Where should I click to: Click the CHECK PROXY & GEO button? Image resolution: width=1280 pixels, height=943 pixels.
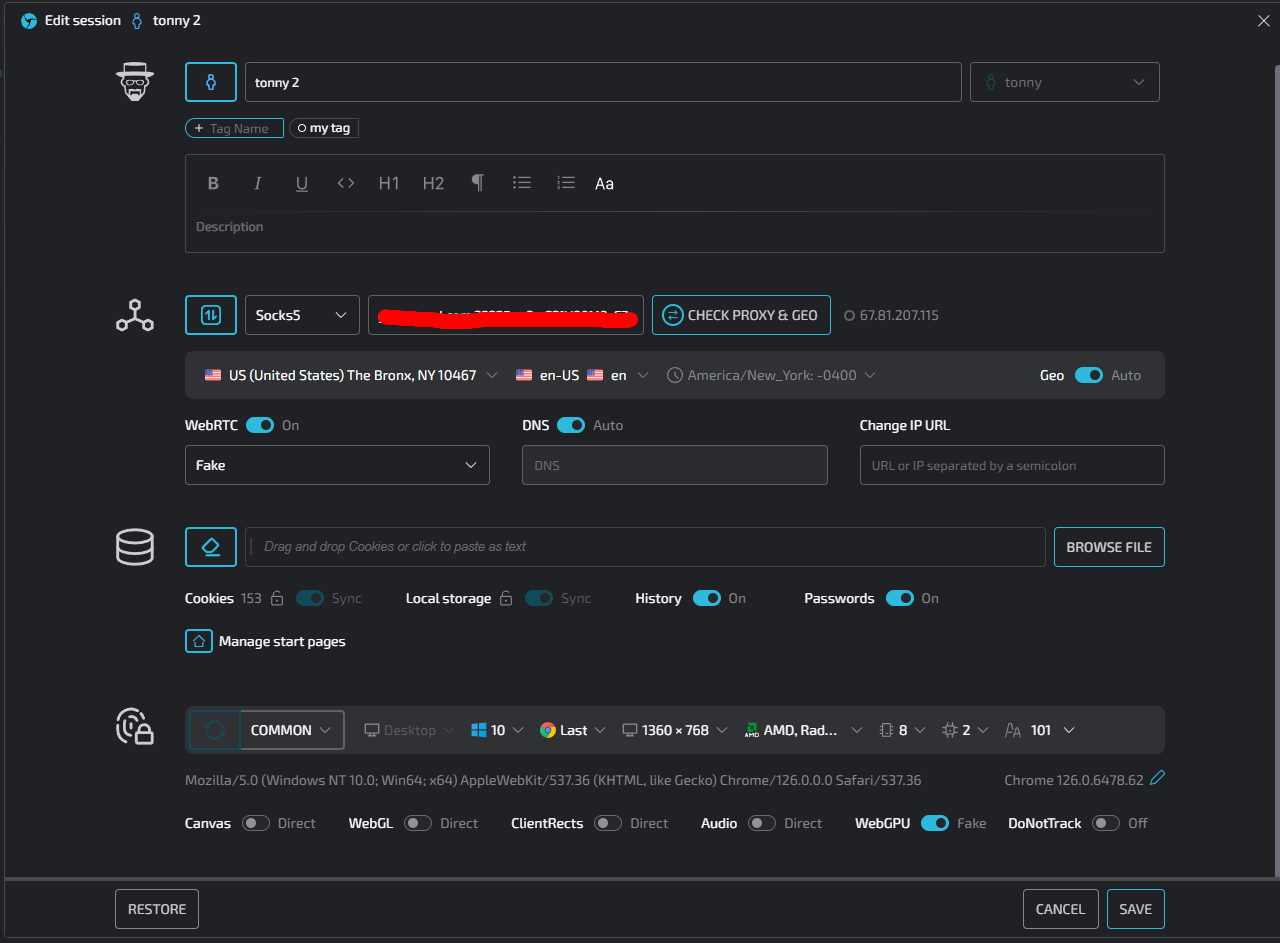tap(741, 315)
